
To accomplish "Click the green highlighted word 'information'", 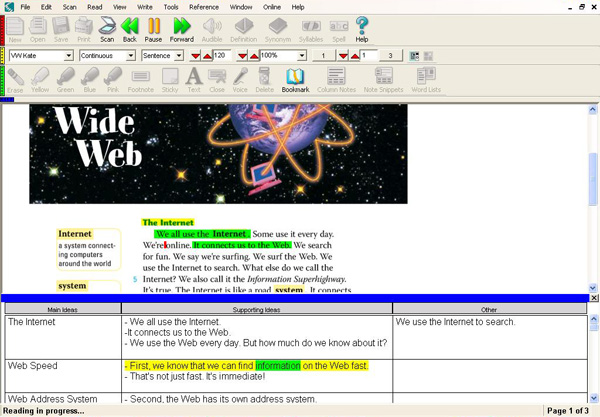I will 277,366.
